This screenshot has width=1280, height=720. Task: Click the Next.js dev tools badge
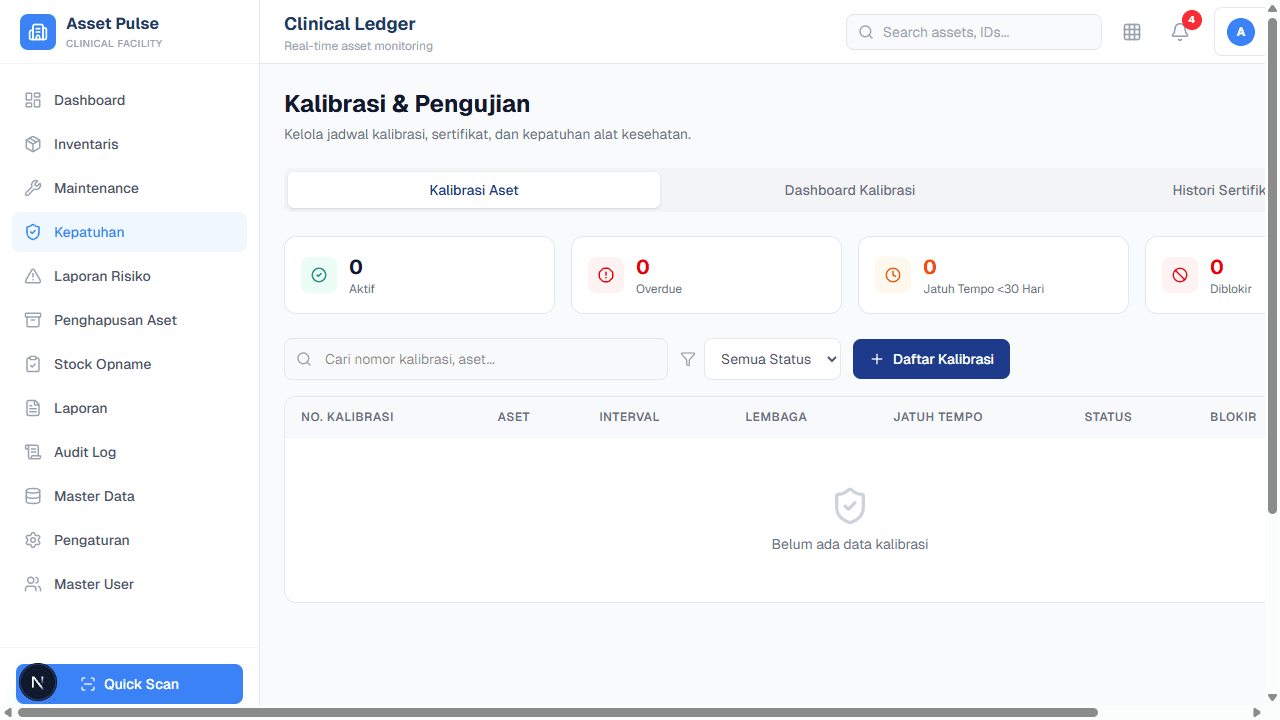click(x=38, y=683)
